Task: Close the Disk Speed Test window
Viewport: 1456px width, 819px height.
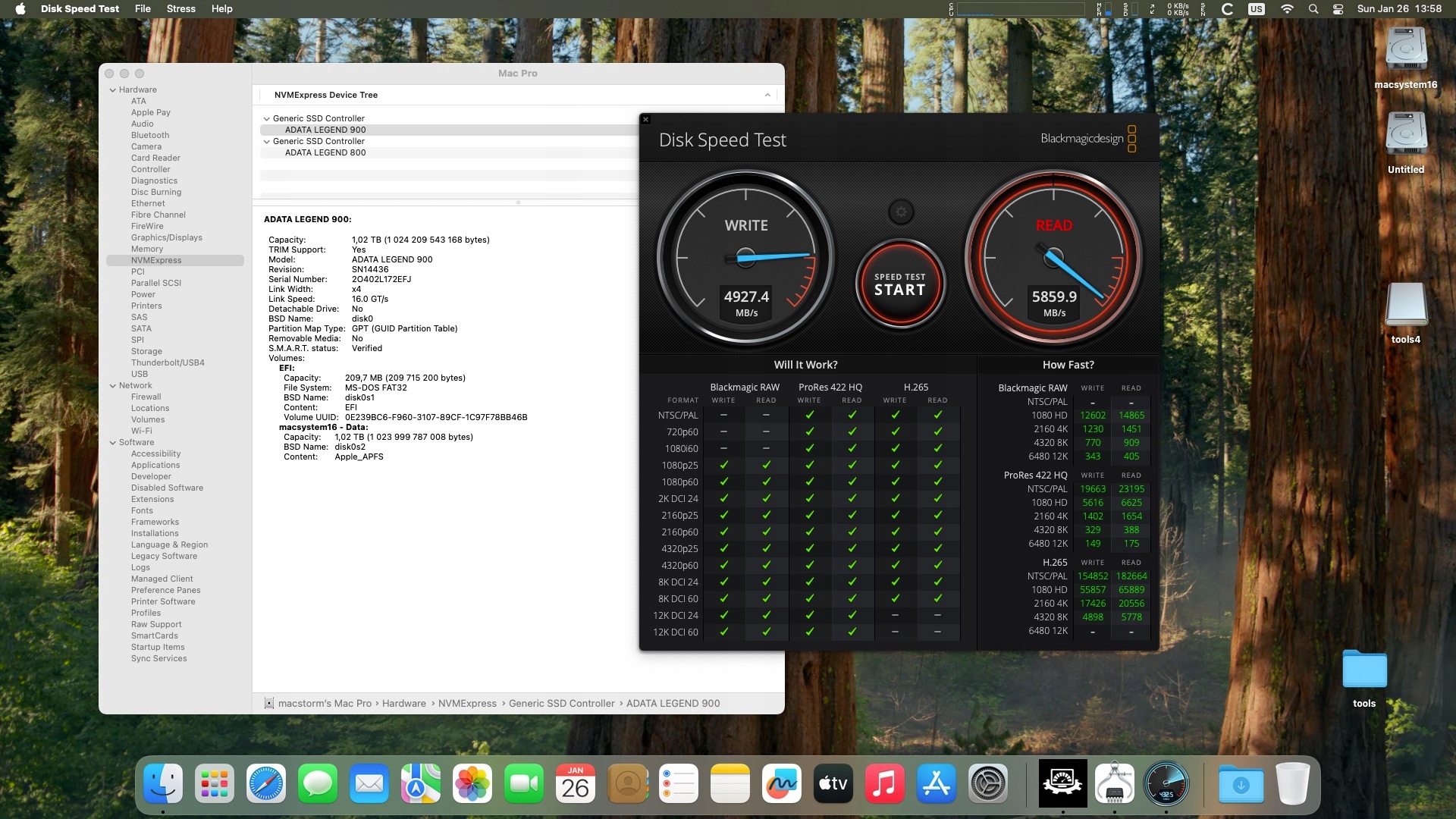Action: 645,119
